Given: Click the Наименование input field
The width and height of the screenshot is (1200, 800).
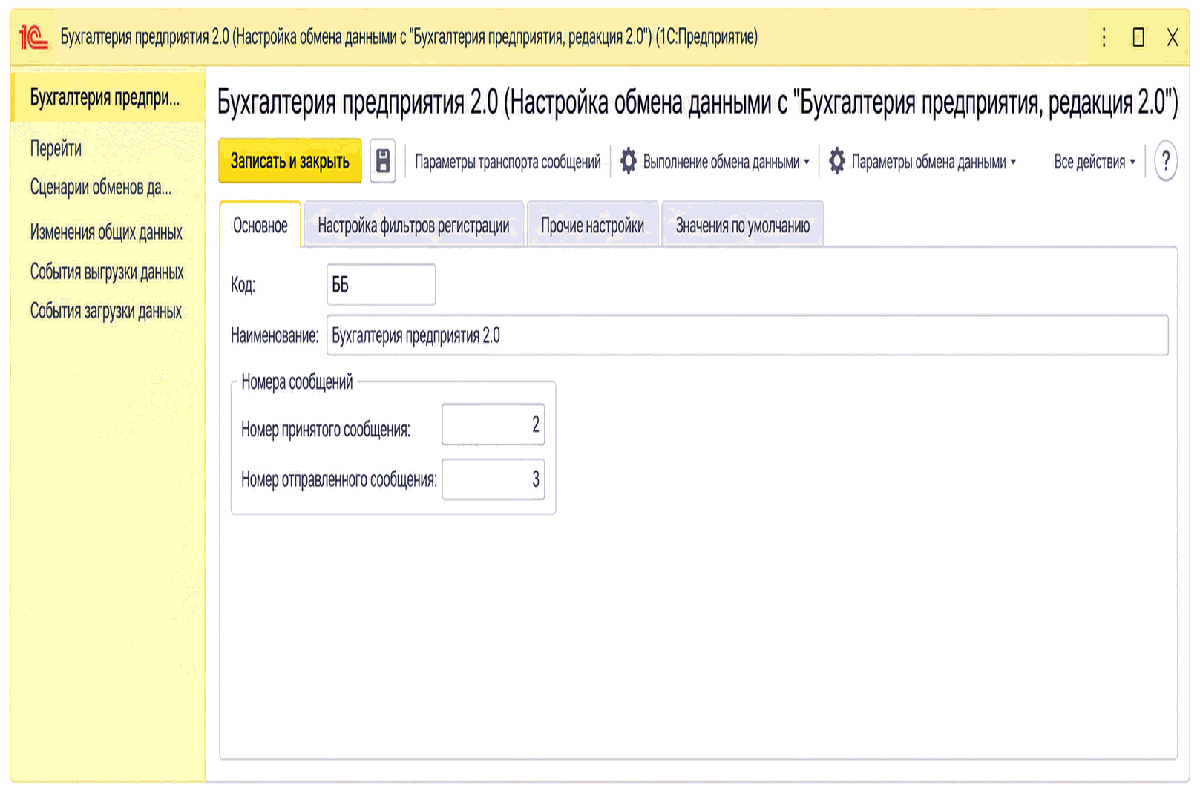Looking at the screenshot, I should [x=747, y=336].
